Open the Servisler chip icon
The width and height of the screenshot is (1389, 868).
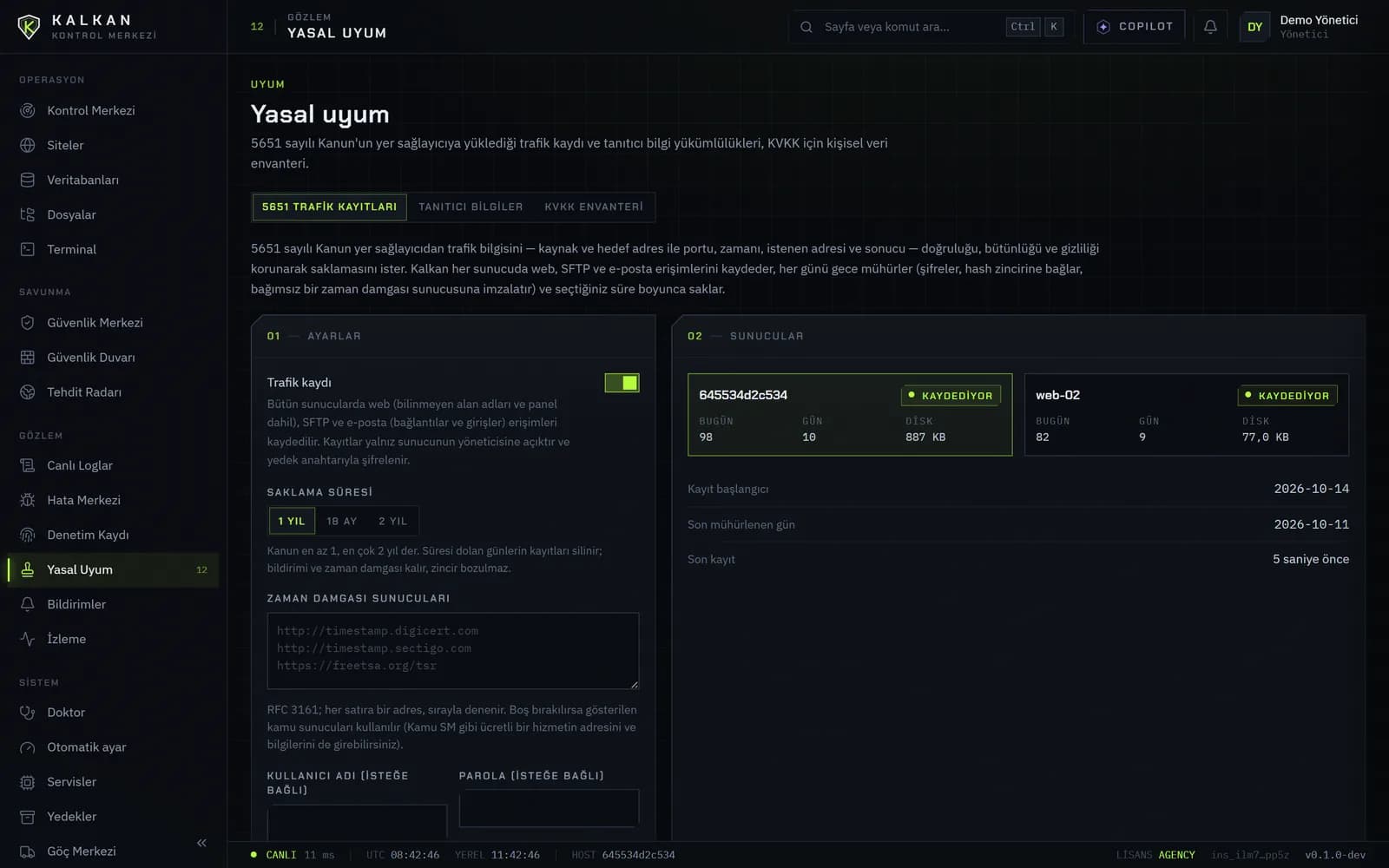28,781
